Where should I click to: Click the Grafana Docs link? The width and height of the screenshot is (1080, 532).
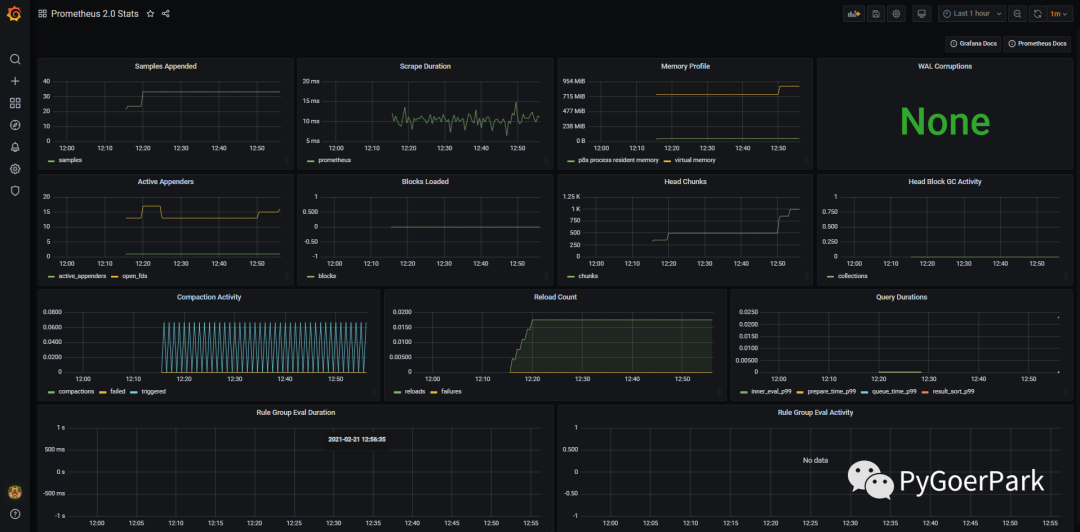coord(973,43)
